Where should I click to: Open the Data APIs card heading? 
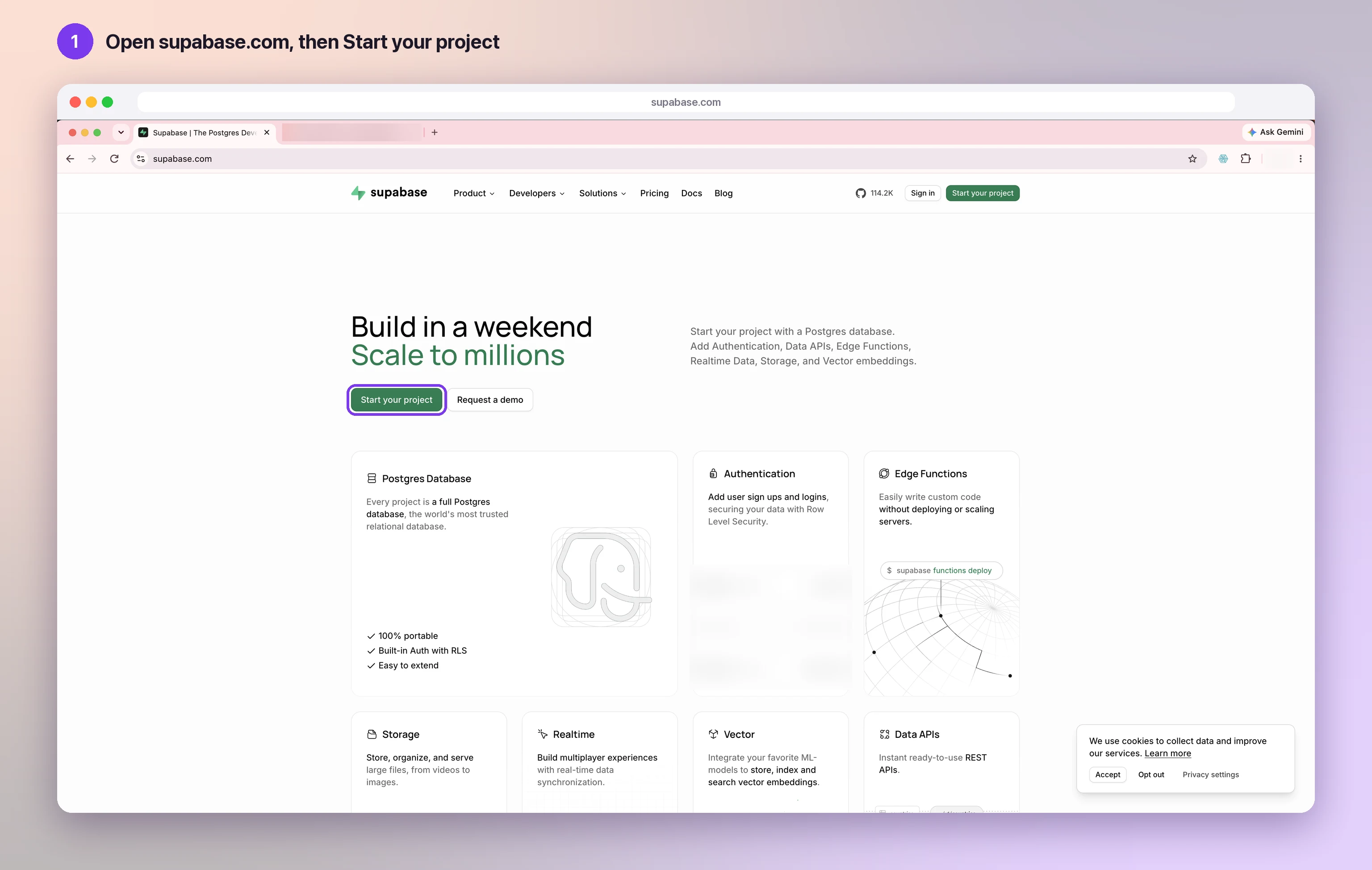coord(917,734)
